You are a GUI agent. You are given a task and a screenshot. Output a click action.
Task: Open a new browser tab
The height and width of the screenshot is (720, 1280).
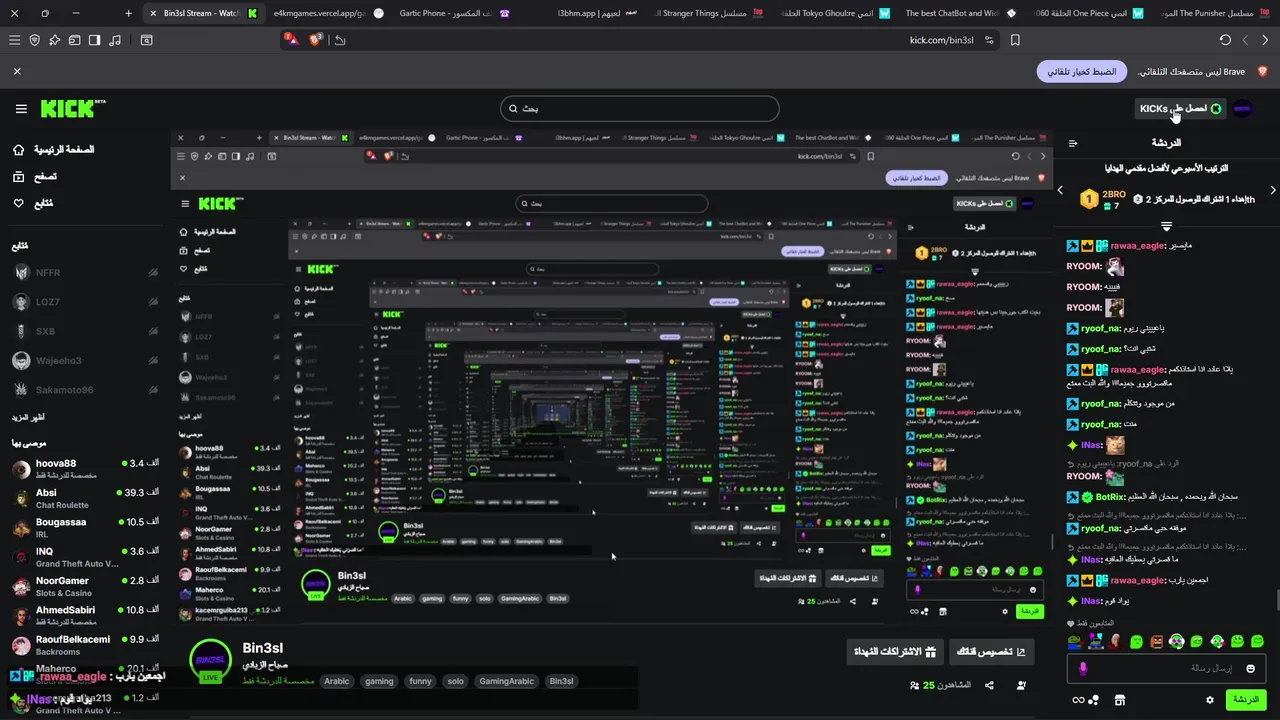128,13
